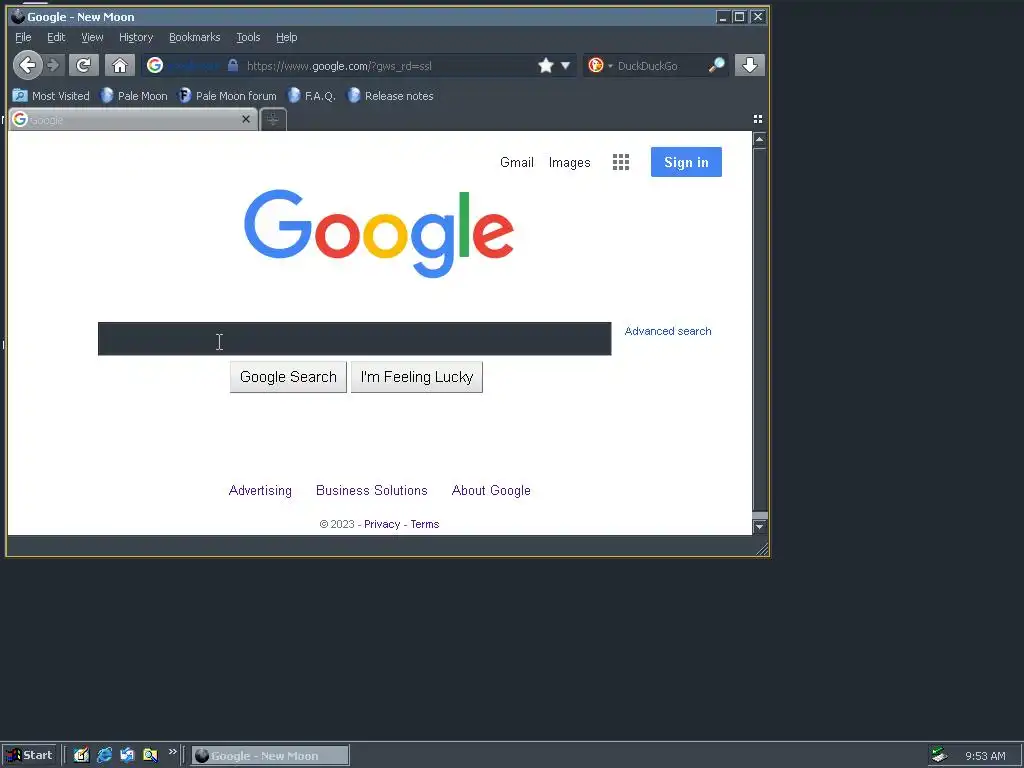Bookmark this page with the star
Screen dimensions: 1024x768
546,65
